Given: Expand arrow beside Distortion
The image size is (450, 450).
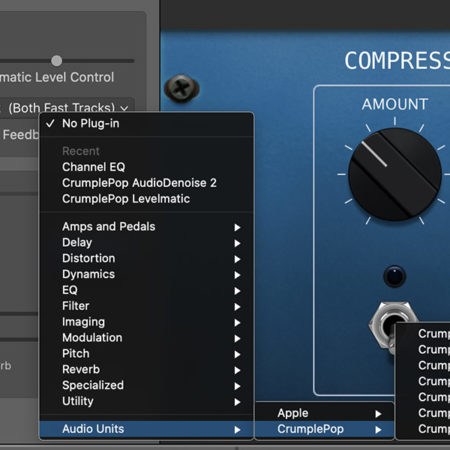Looking at the screenshot, I should coord(237,259).
